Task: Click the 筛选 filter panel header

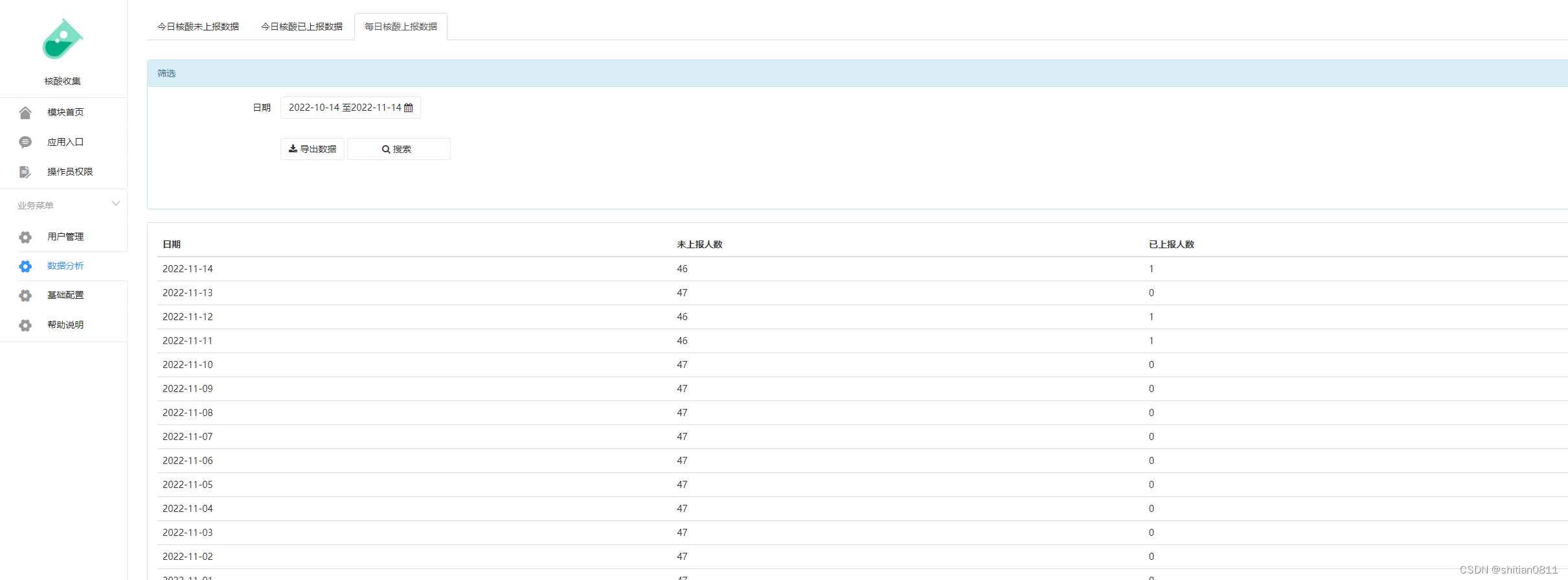Action: pyautogui.click(x=858, y=73)
